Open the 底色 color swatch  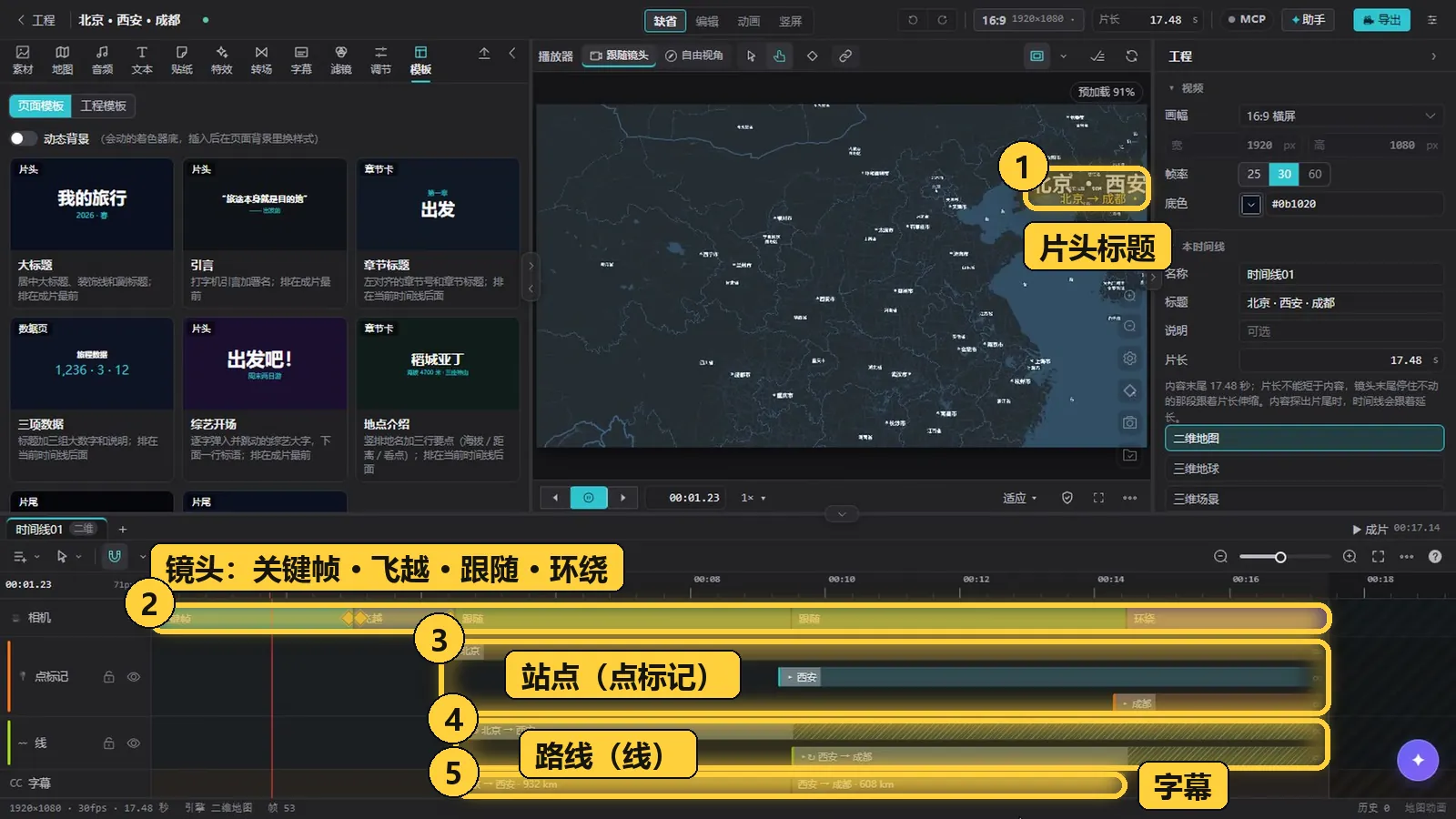(x=1251, y=204)
